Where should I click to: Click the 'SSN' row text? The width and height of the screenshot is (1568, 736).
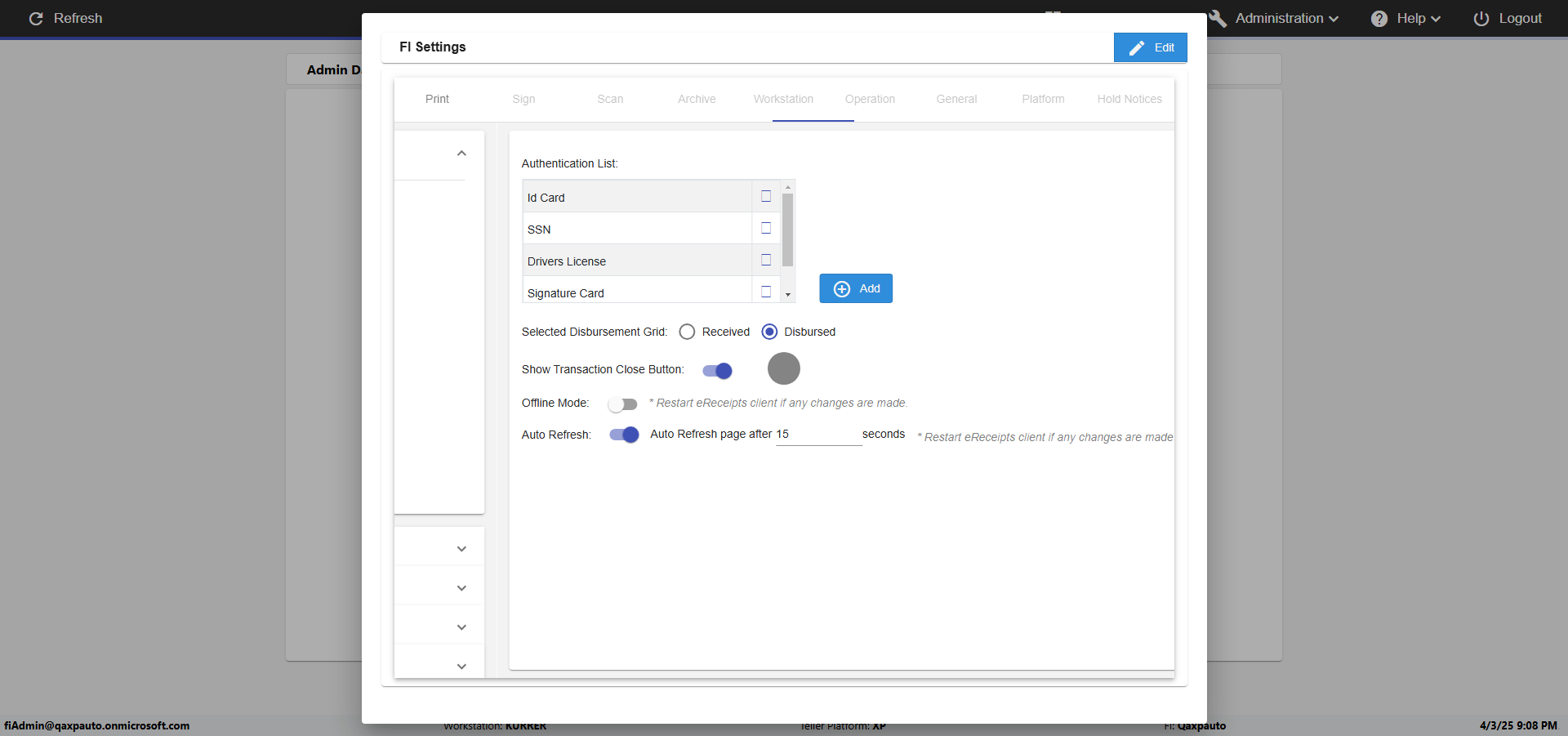539,230
